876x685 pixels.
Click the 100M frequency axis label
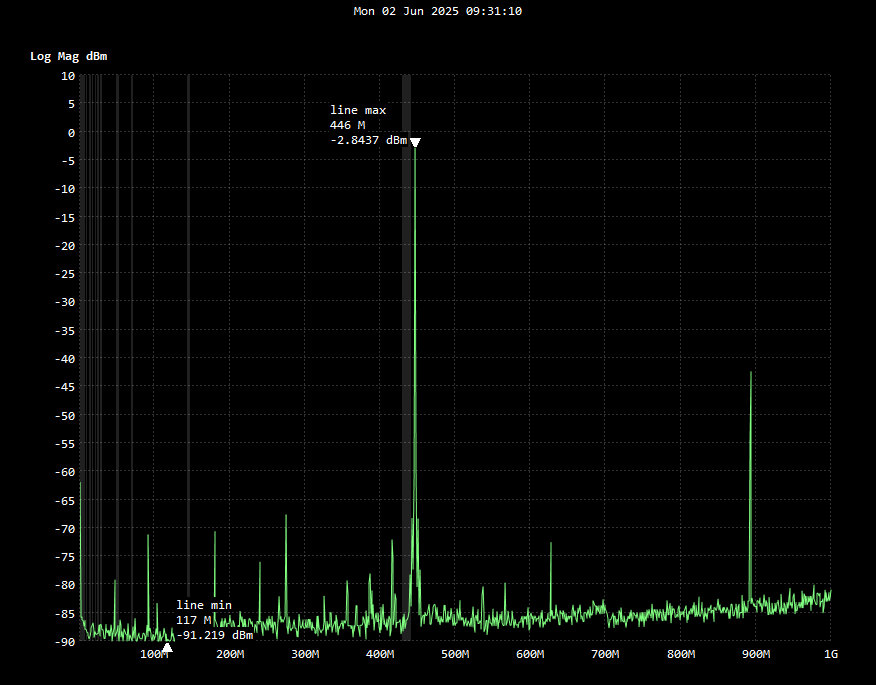pyautogui.click(x=154, y=654)
